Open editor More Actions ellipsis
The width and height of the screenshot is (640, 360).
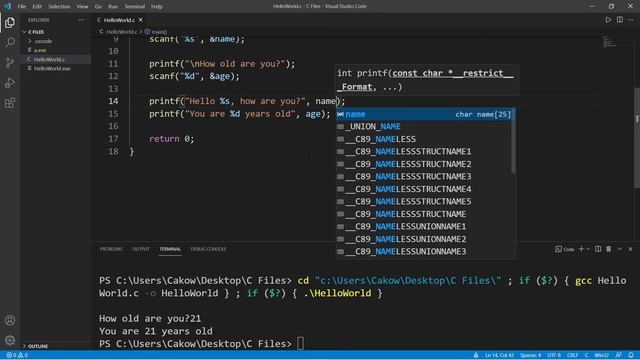pos(631,20)
